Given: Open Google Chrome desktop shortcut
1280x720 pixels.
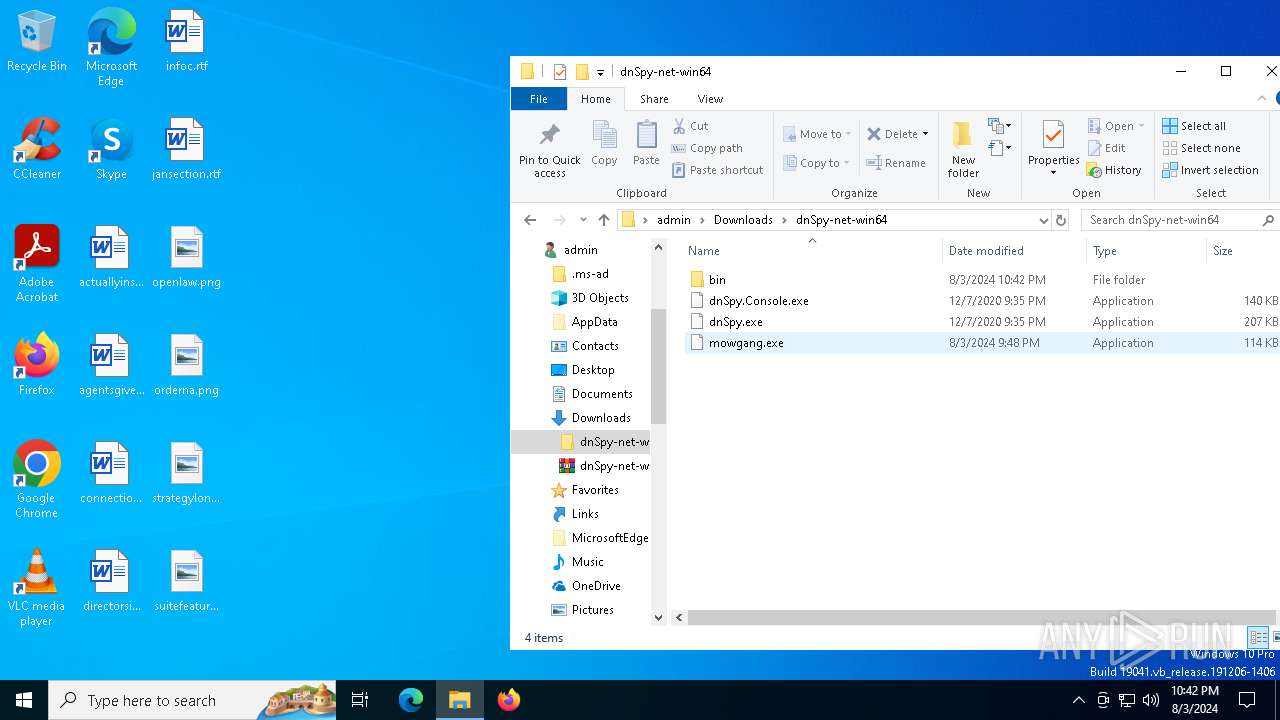Looking at the screenshot, I should point(37,480).
